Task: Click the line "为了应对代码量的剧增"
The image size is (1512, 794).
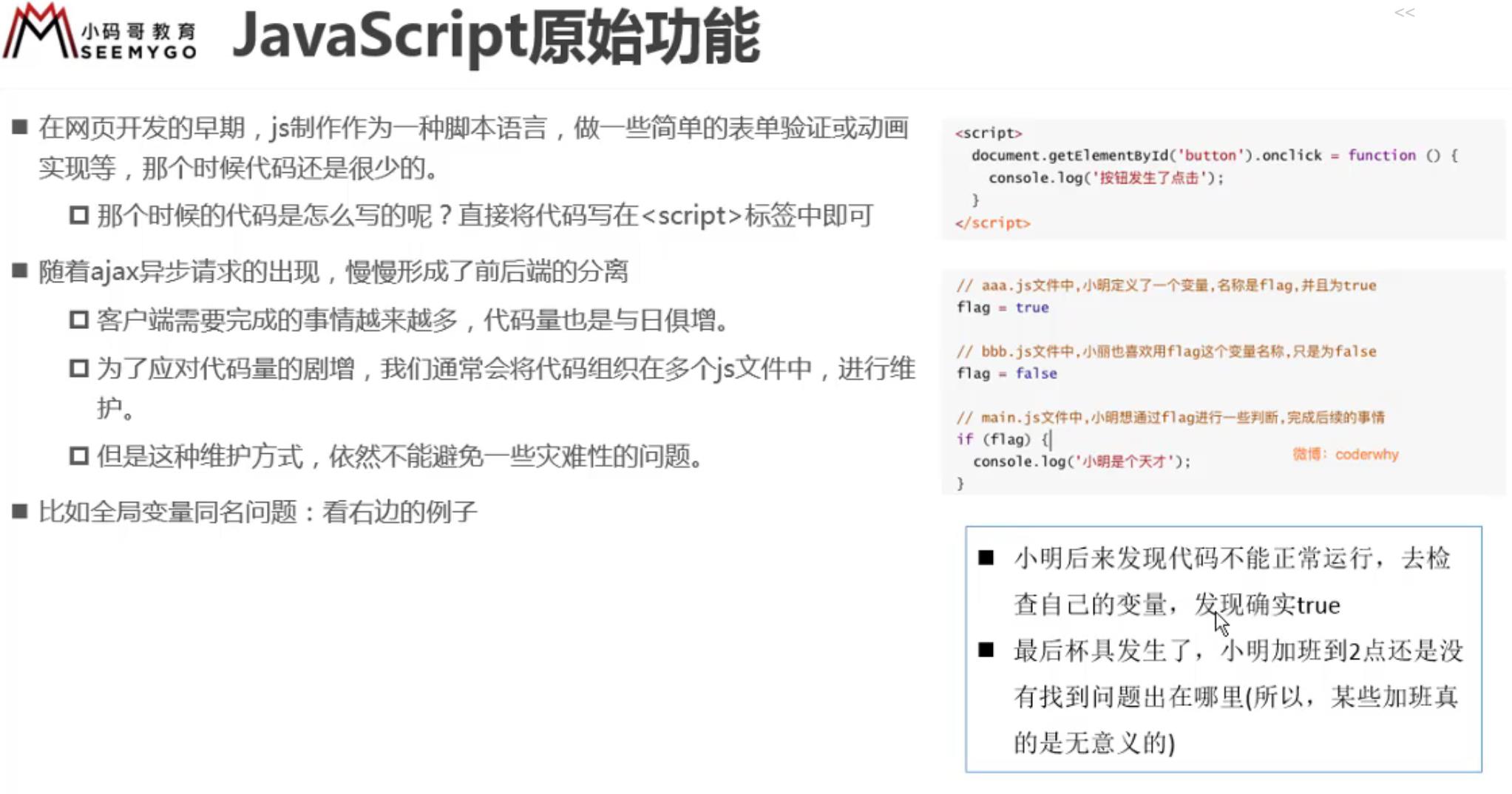Action: coord(506,388)
